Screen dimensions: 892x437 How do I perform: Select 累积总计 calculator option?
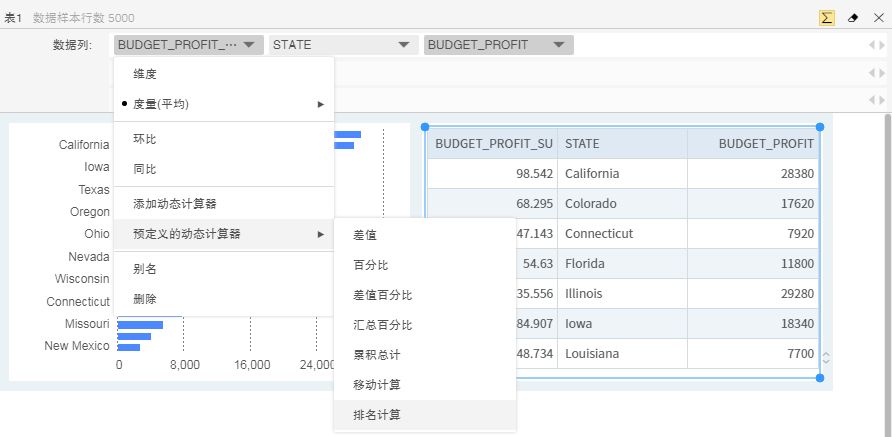point(377,355)
